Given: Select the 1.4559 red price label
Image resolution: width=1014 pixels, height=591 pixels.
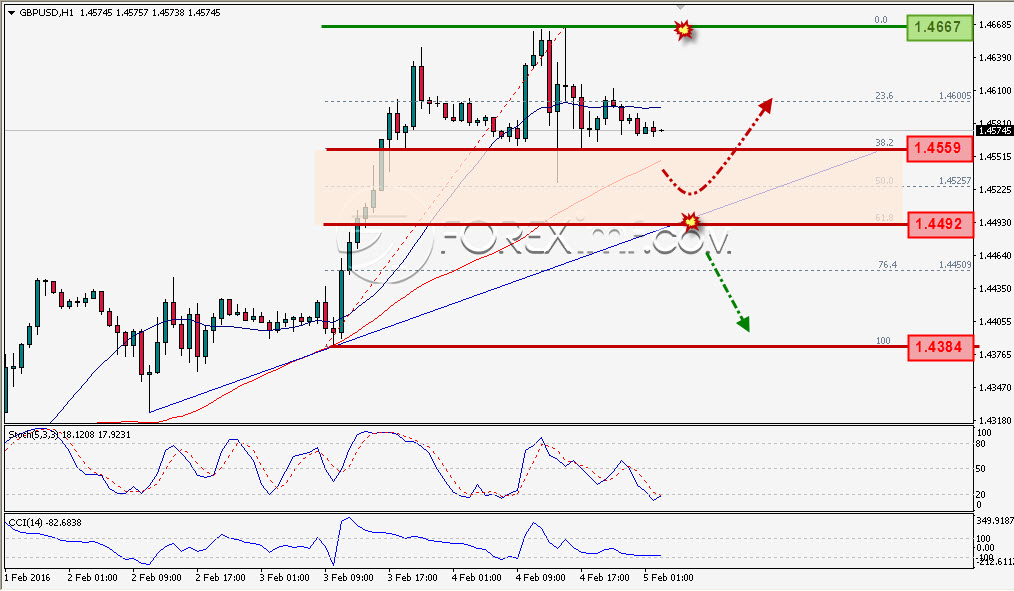Looking at the screenshot, I should (940, 149).
